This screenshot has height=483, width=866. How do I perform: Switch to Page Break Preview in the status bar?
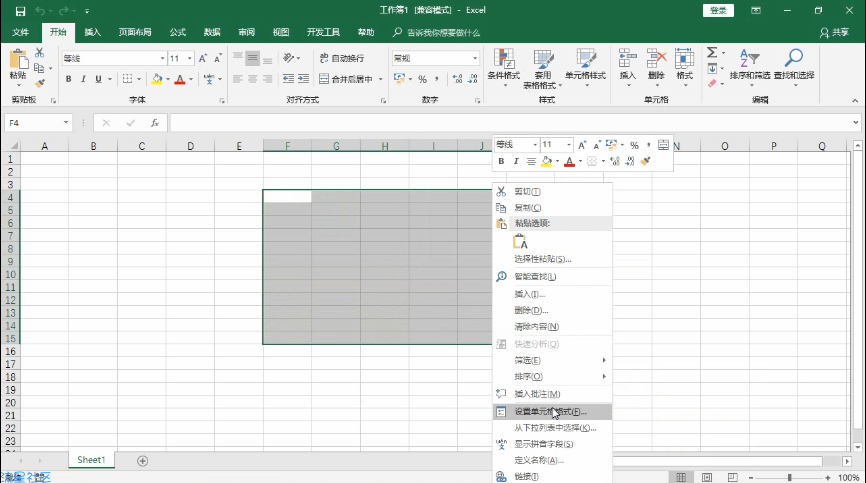click(x=732, y=477)
